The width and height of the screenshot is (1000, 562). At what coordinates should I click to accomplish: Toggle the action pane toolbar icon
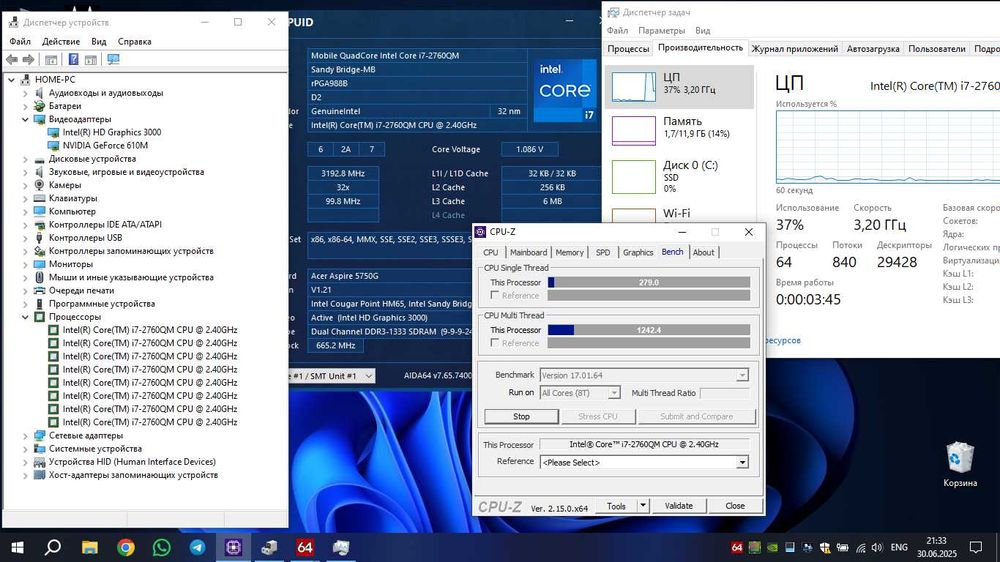tap(91, 59)
